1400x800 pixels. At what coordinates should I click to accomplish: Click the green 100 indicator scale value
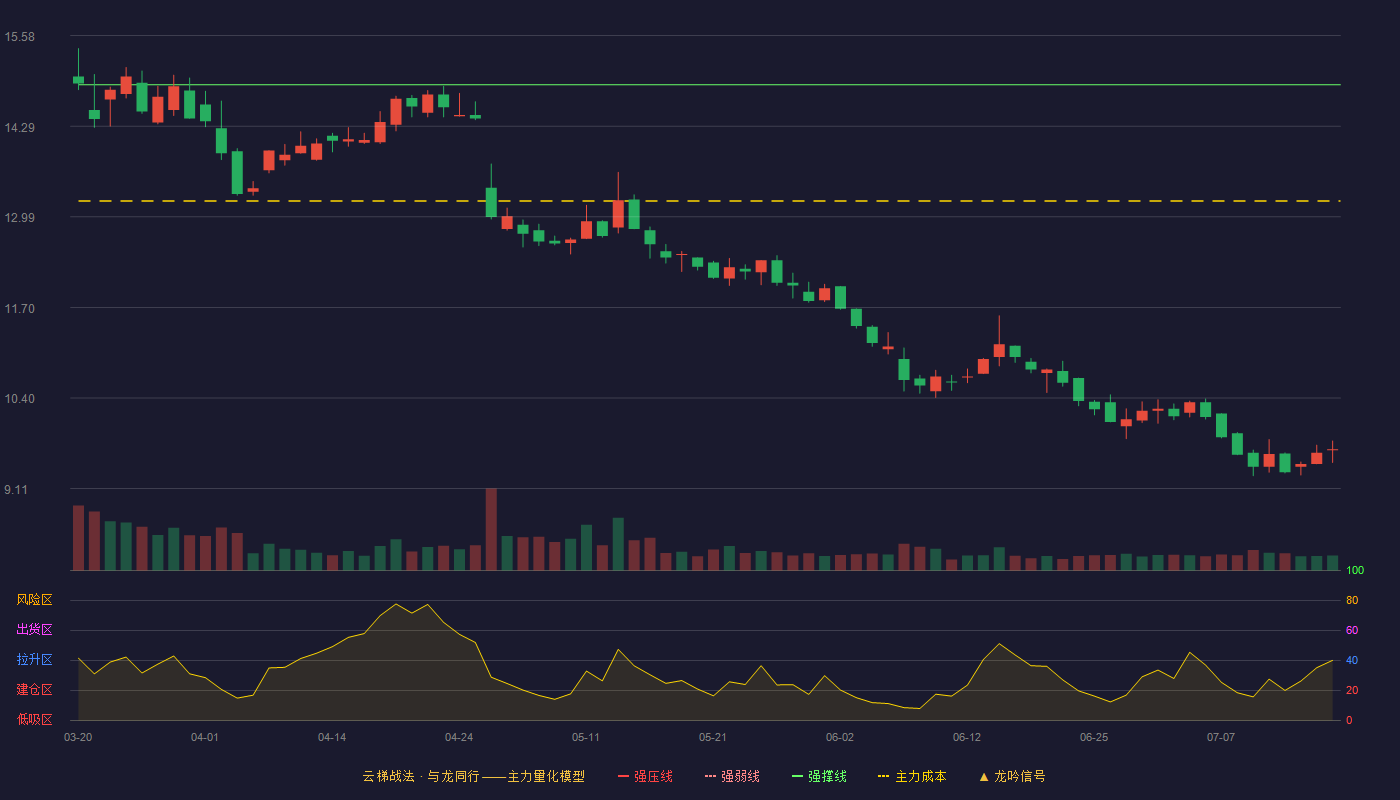(x=1355, y=570)
